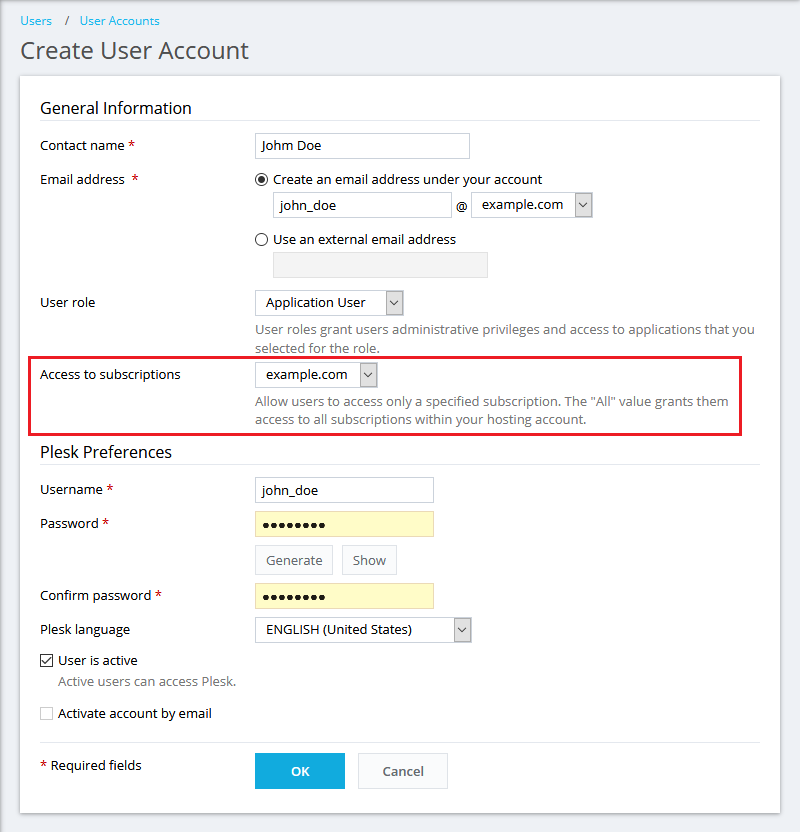Screen dimensions: 800x832
Task: Click the Username input field
Action: point(344,490)
